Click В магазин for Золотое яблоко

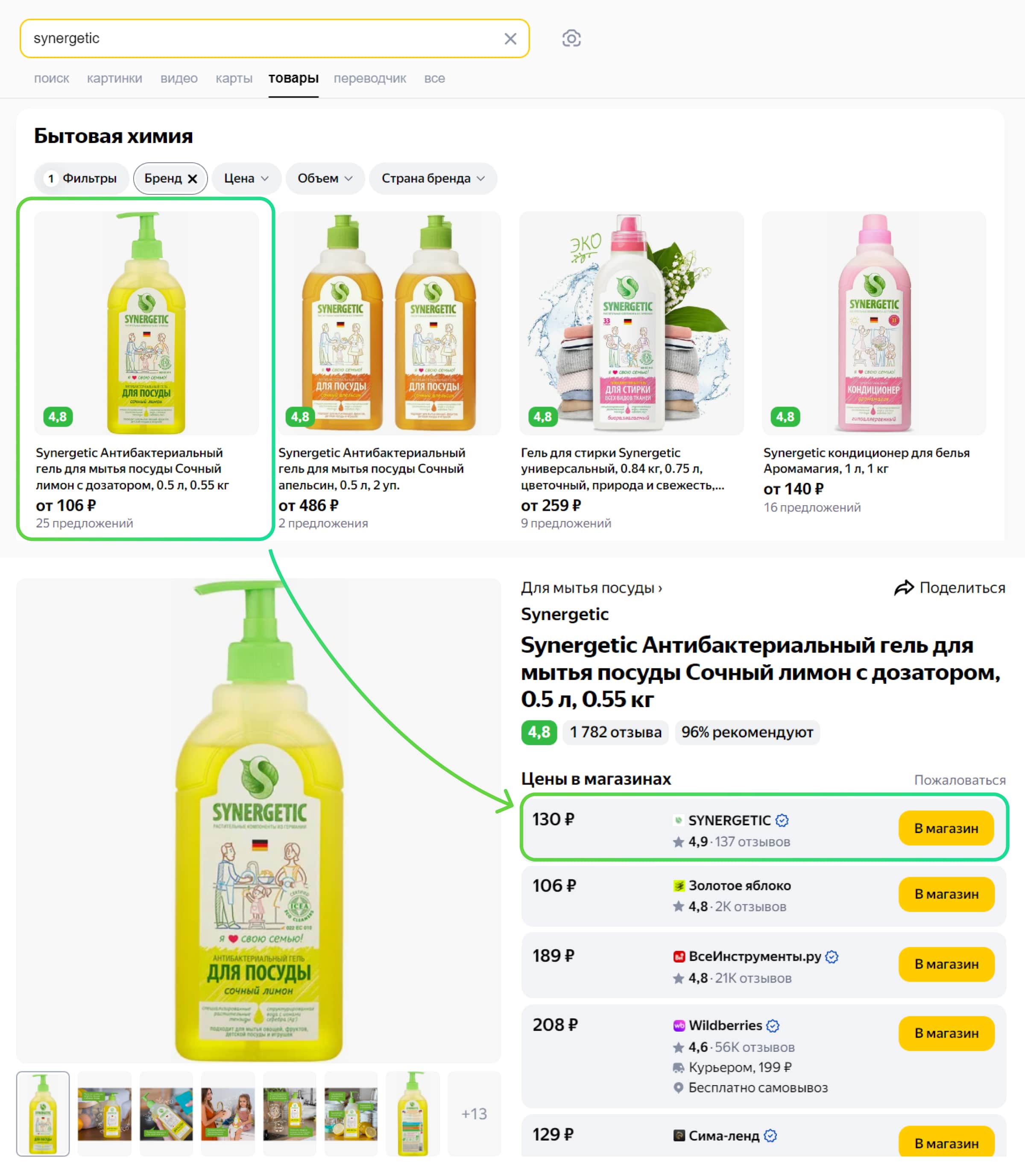click(946, 894)
